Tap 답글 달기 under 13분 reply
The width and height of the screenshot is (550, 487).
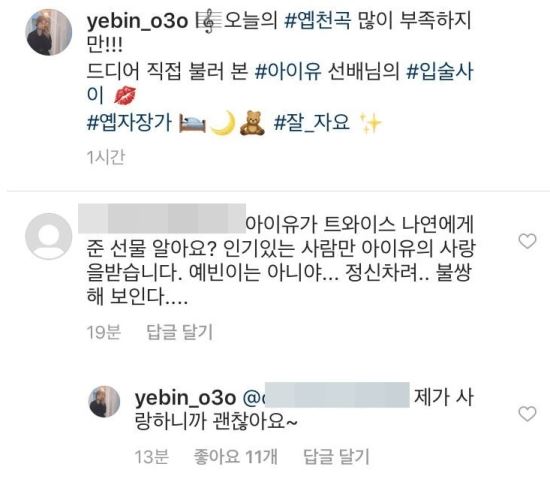[x=336, y=456]
